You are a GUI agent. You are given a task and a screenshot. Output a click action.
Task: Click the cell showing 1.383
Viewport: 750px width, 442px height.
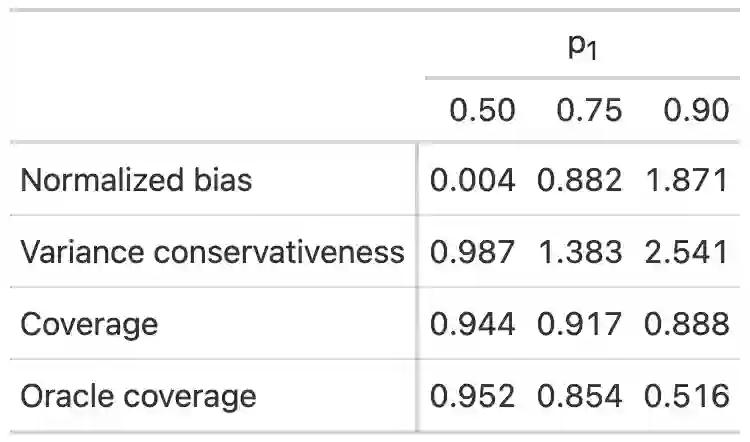pos(580,251)
